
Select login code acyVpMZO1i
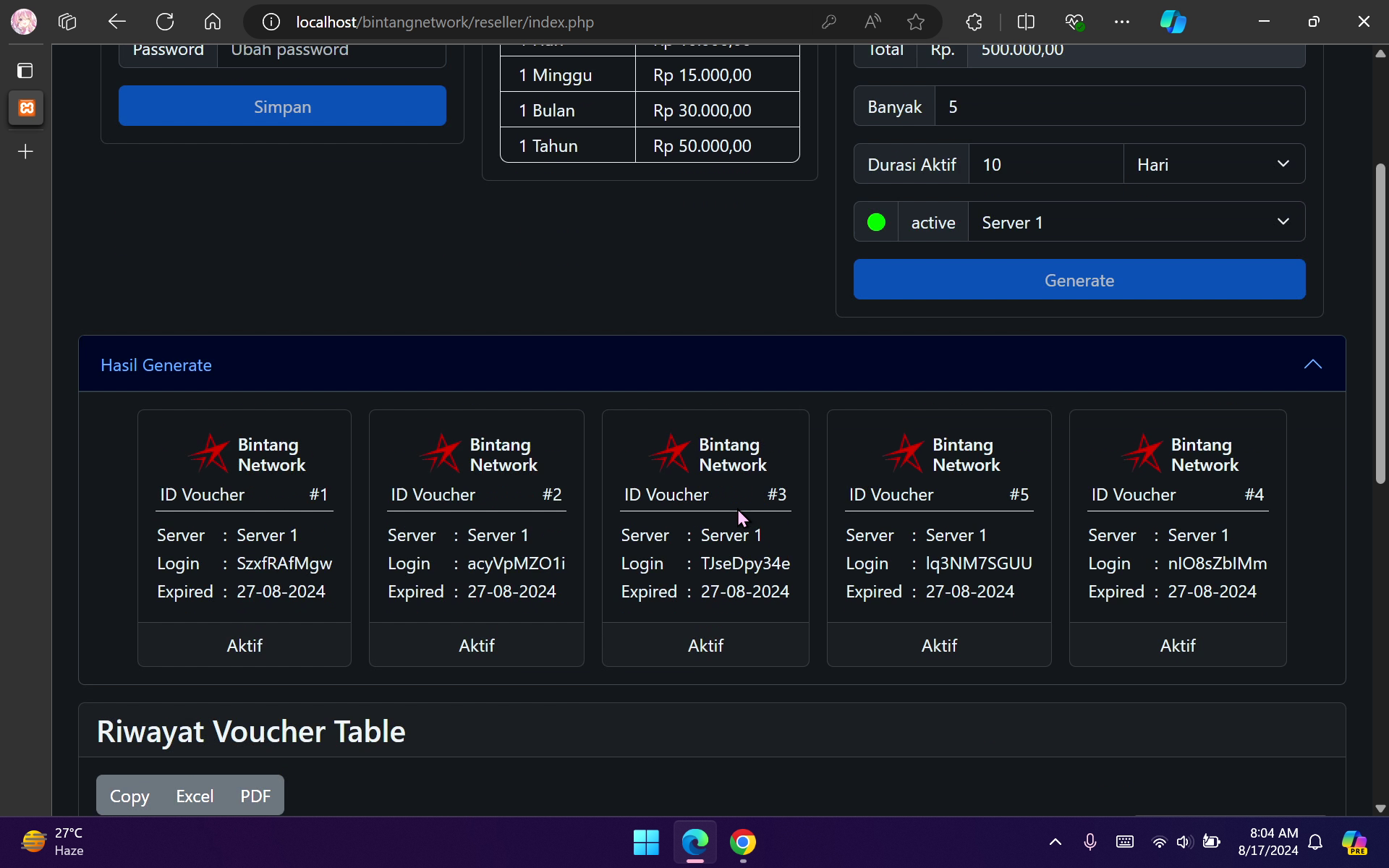pyautogui.click(x=516, y=563)
